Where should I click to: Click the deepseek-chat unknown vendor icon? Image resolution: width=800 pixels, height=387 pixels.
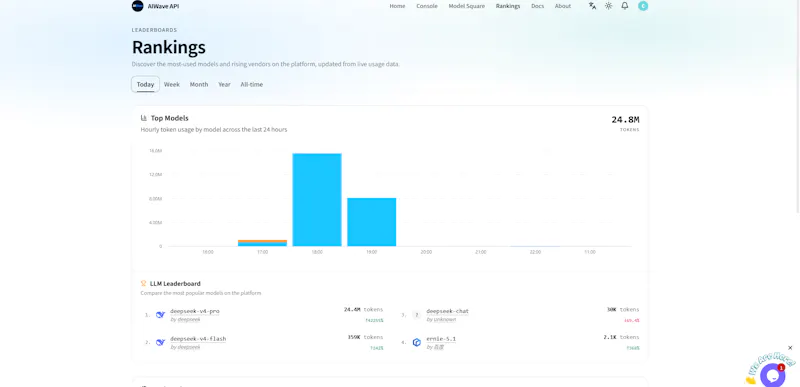pos(417,315)
